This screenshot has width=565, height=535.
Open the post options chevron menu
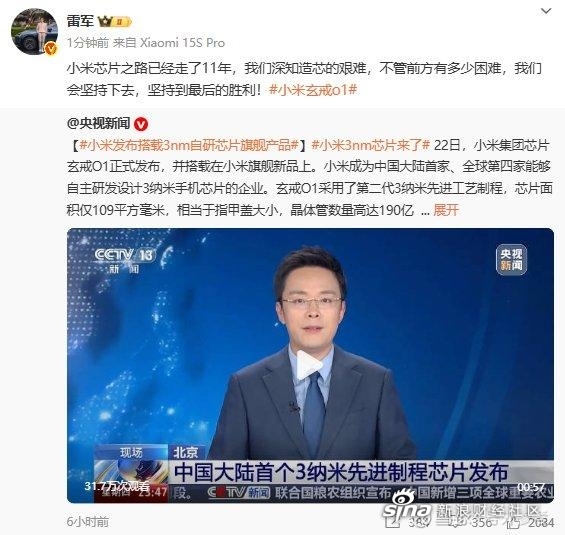(x=546, y=11)
